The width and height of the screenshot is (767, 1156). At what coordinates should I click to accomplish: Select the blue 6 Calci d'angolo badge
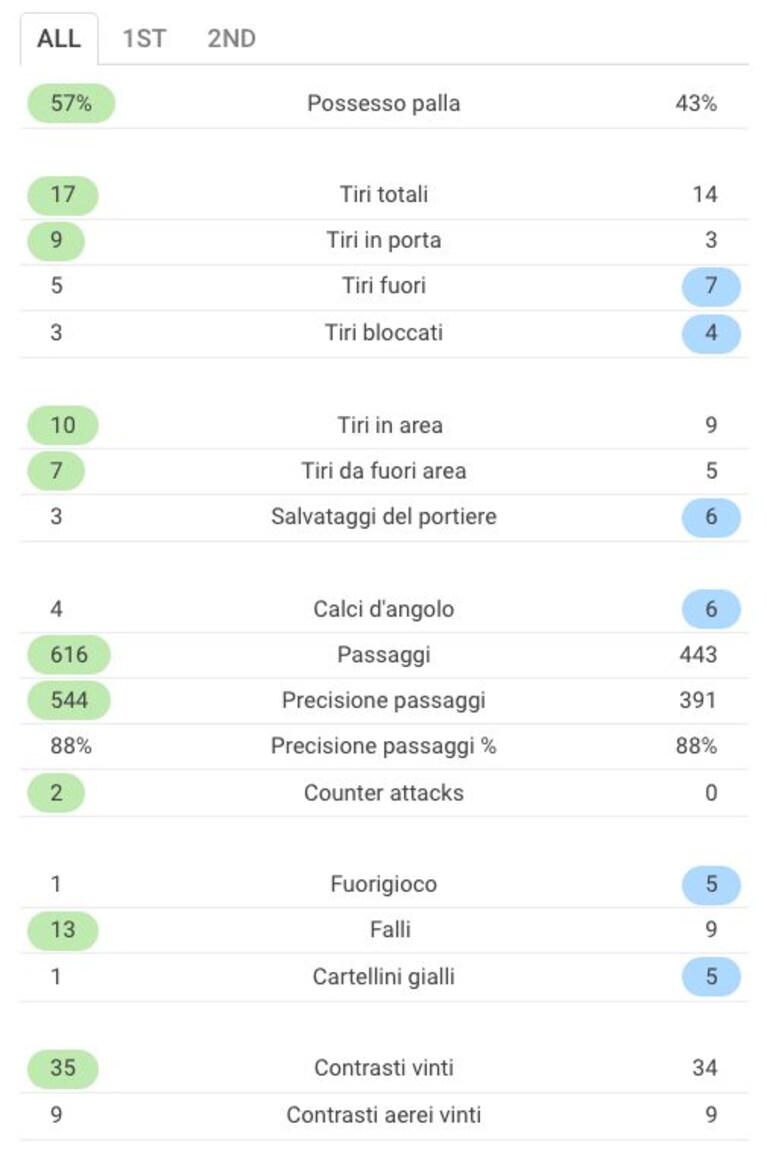pyautogui.click(x=711, y=609)
